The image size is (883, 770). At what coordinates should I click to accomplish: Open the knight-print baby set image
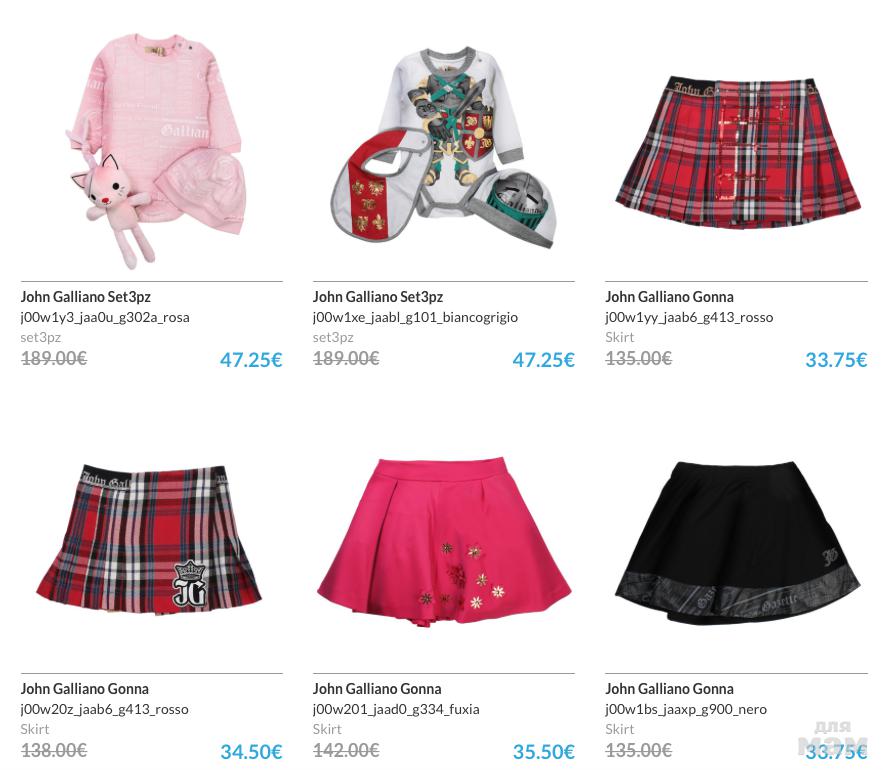pos(444,148)
